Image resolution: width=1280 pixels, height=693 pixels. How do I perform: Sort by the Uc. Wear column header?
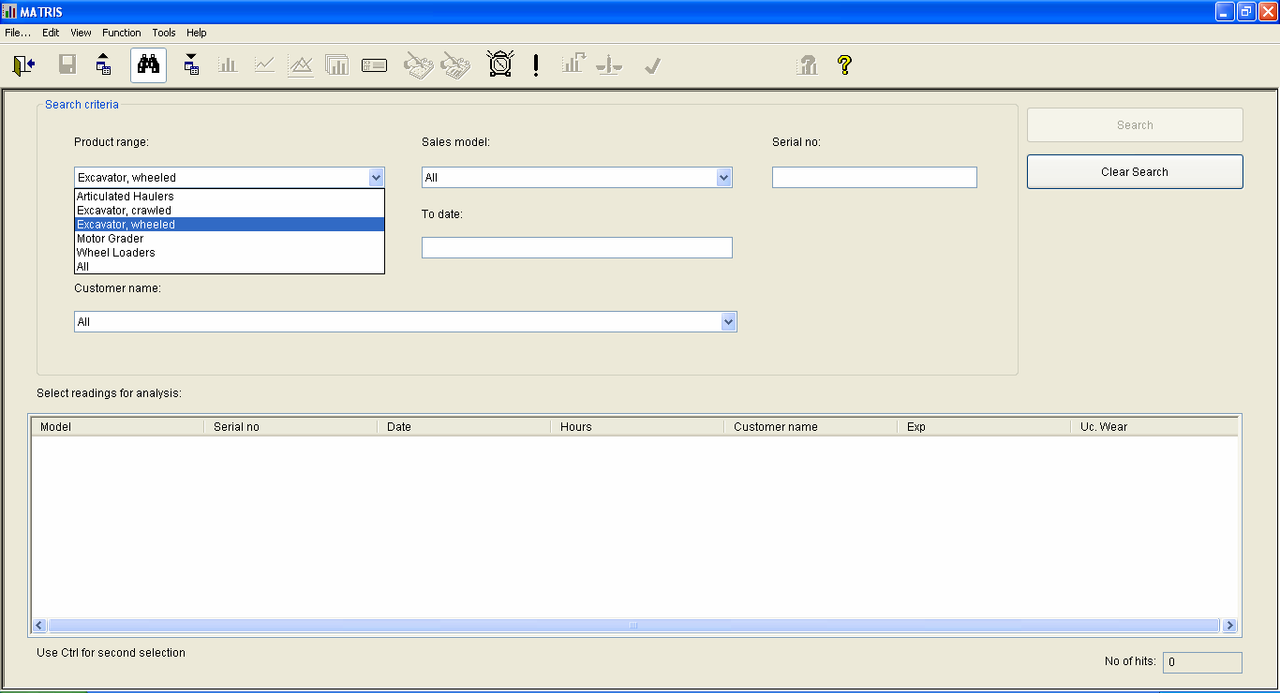pos(1155,426)
